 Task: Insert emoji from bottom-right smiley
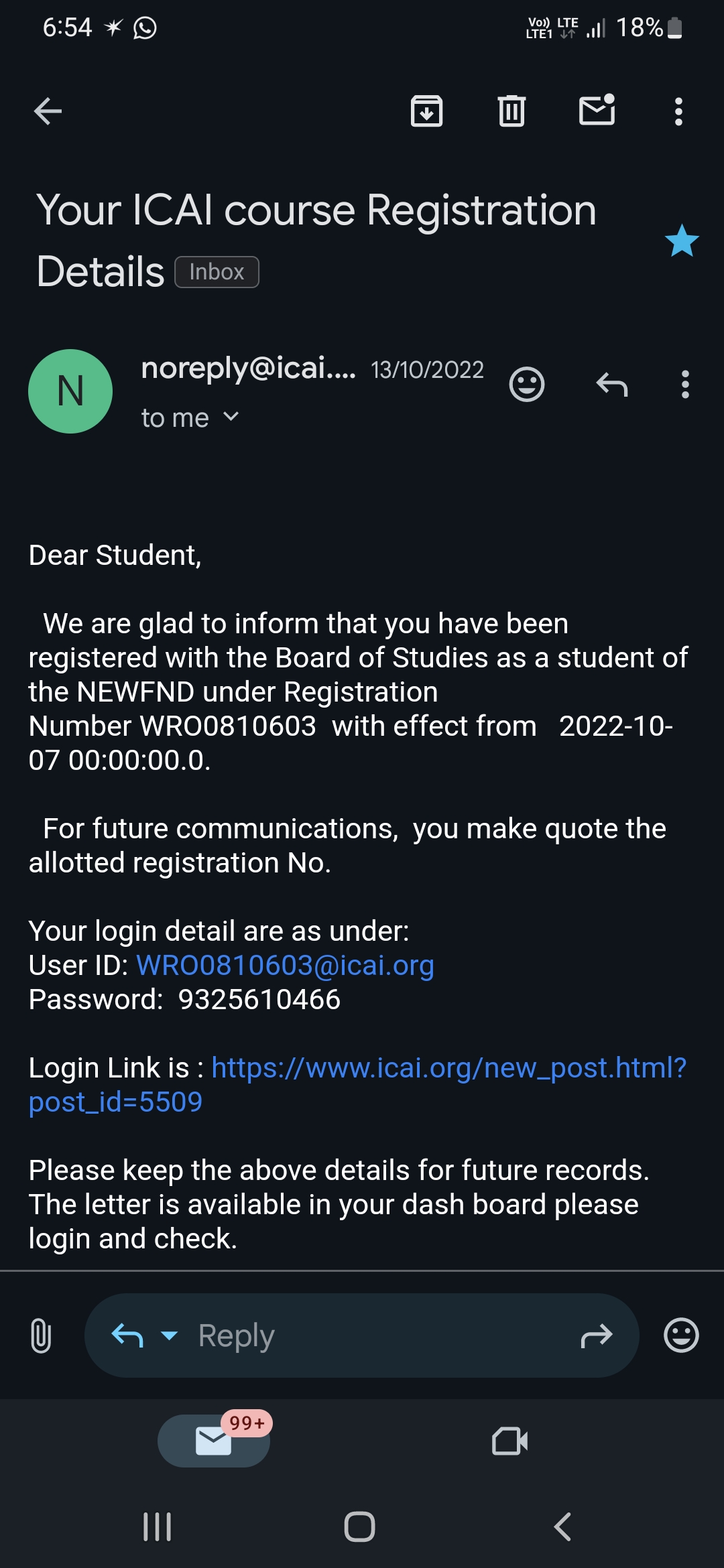tap(681, 1335)
